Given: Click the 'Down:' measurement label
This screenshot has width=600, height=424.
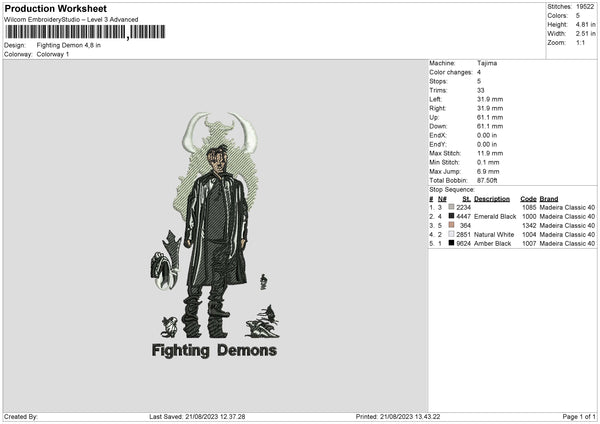Looking at the screenshot, I should click(438, 126).
